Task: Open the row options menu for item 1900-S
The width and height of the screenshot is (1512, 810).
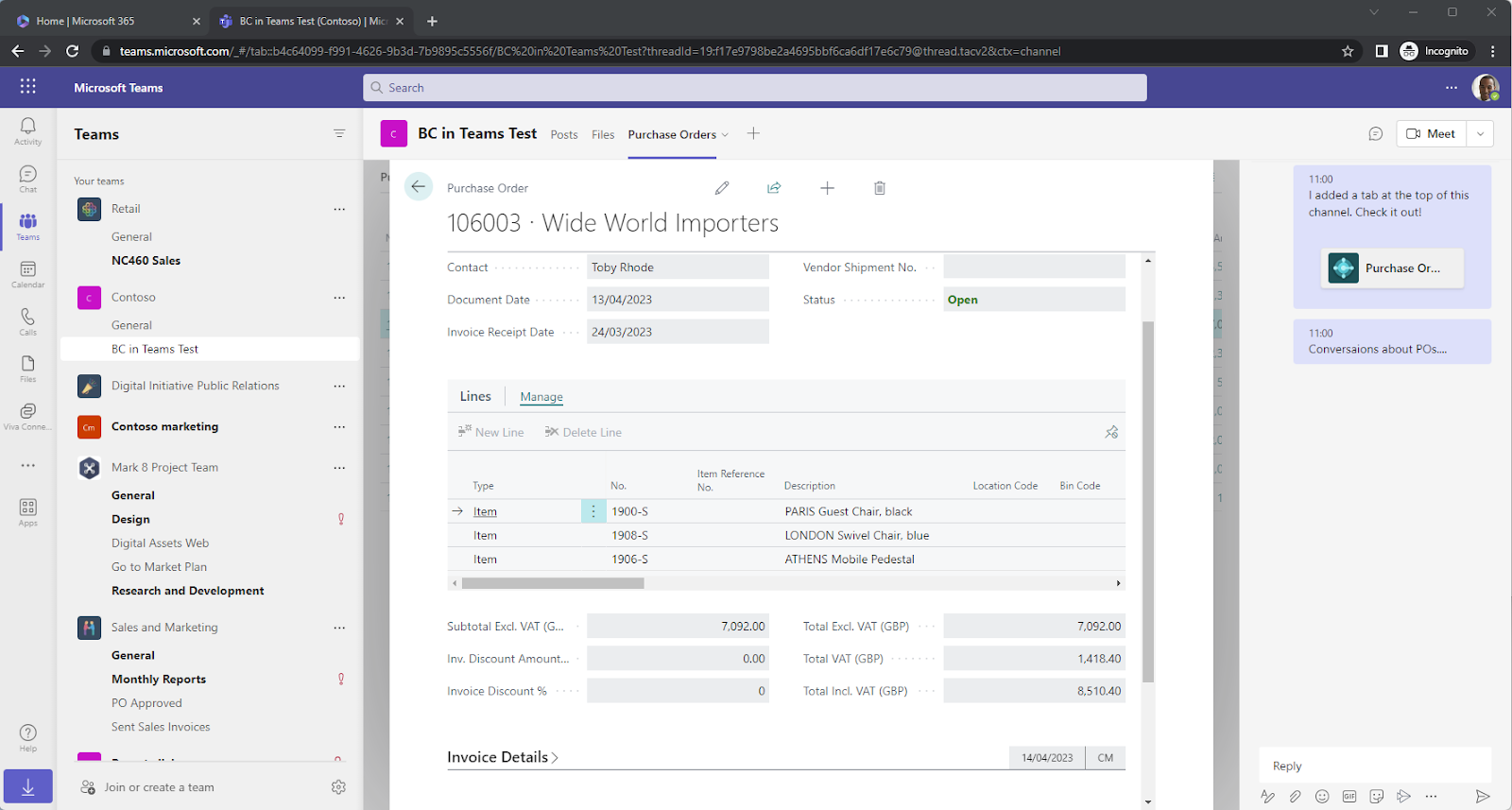Action: (593, 511)
